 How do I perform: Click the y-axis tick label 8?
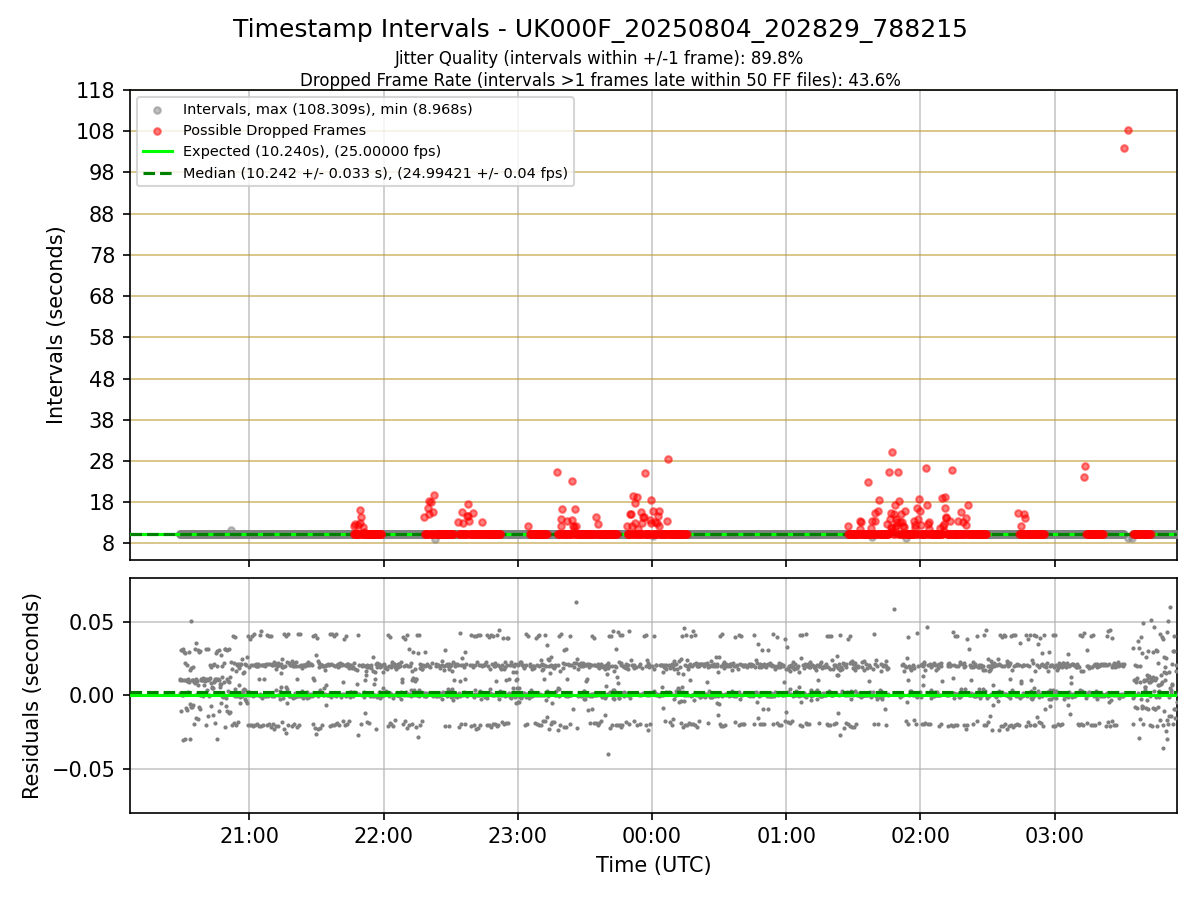coord(110,544)
